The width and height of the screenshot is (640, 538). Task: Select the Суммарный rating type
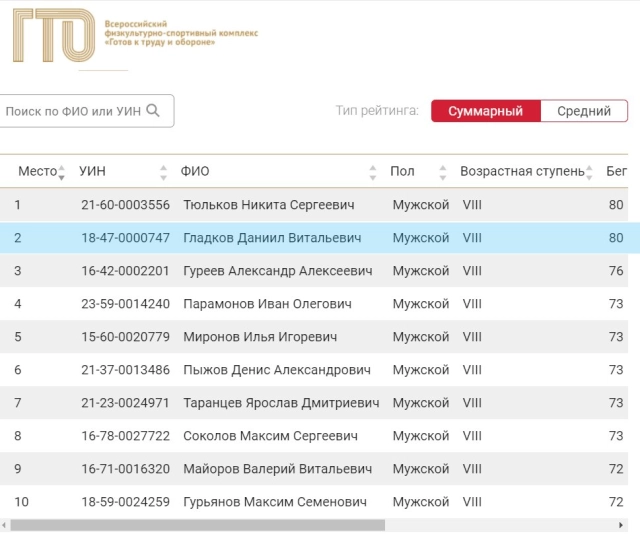point(486,111)
